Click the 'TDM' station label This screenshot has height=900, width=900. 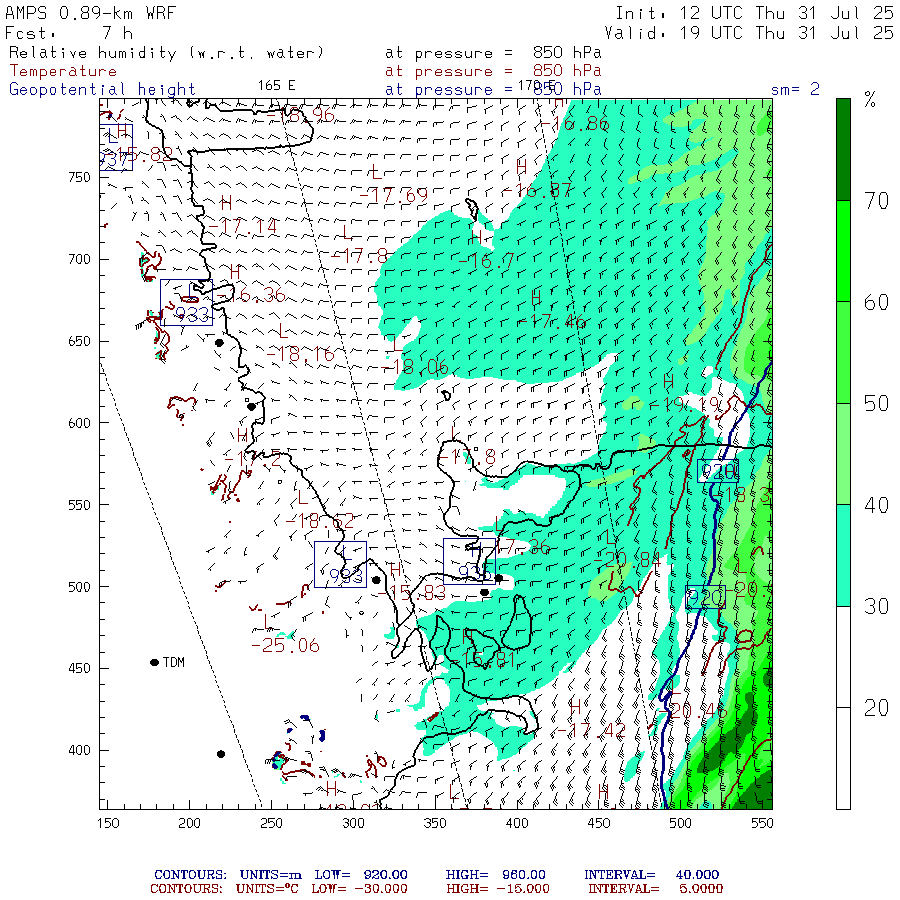coord(173,662)
